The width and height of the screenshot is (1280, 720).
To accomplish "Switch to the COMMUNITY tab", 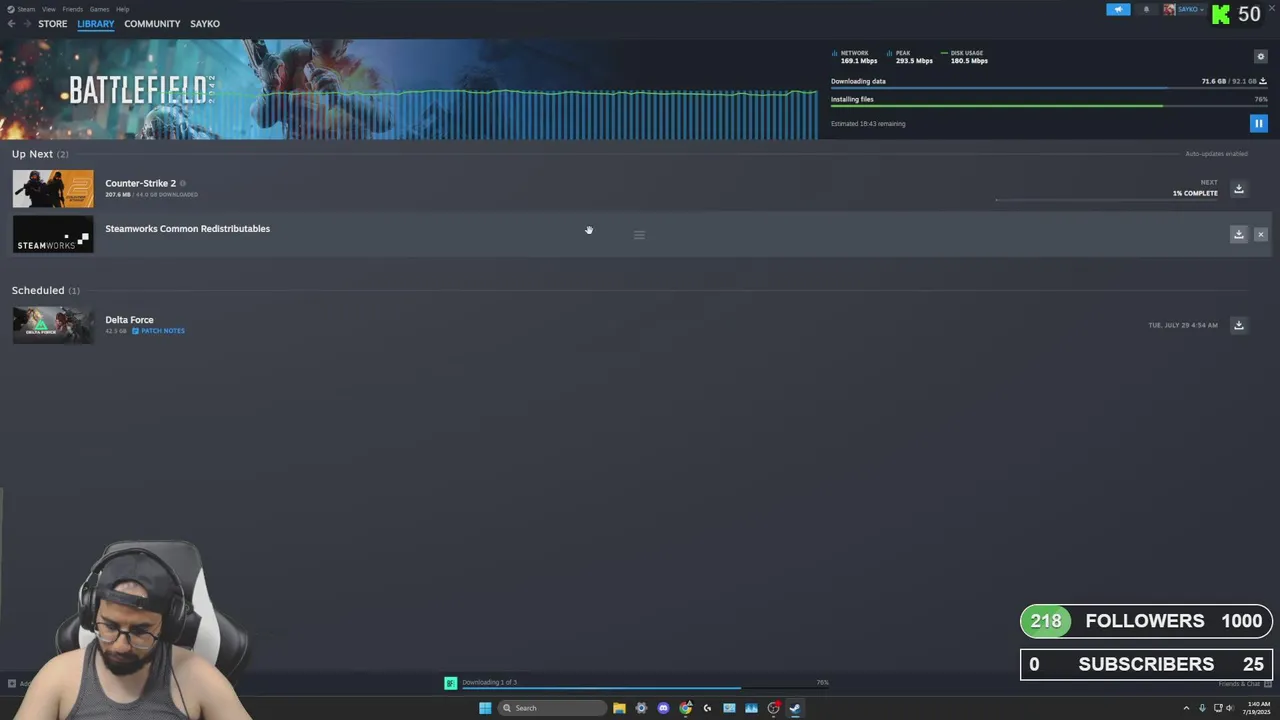I will pos(152,24).
